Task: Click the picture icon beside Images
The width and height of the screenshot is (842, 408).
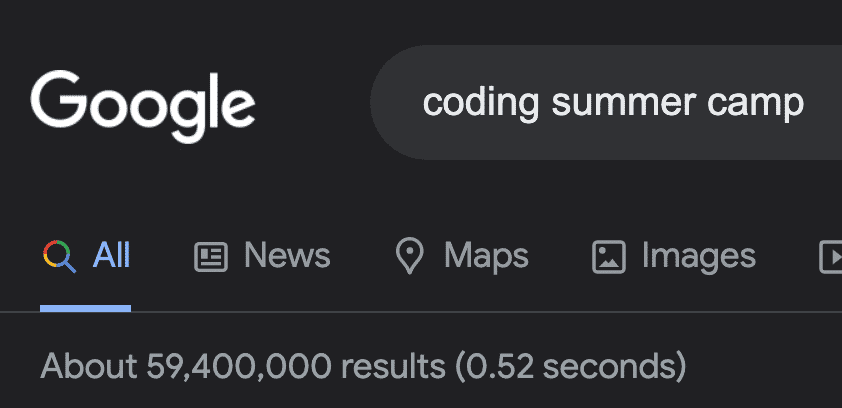Action: click(x=608, y=257)
